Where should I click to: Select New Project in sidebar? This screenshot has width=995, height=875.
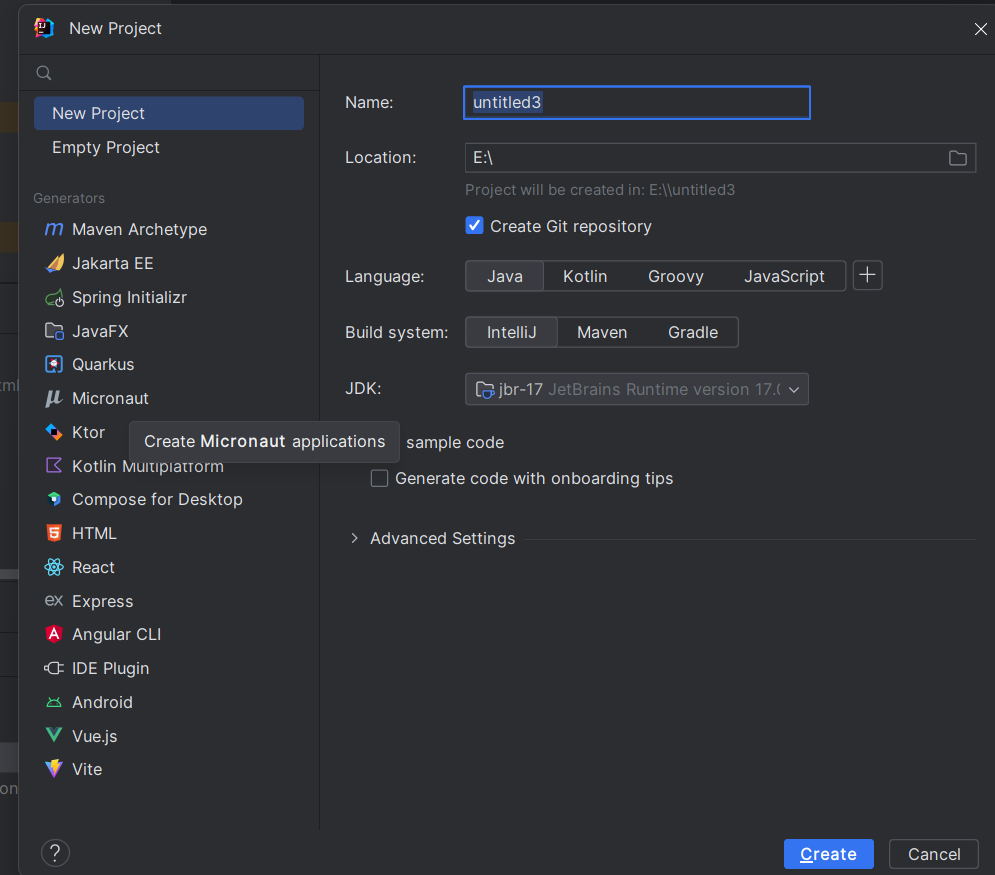169,114
